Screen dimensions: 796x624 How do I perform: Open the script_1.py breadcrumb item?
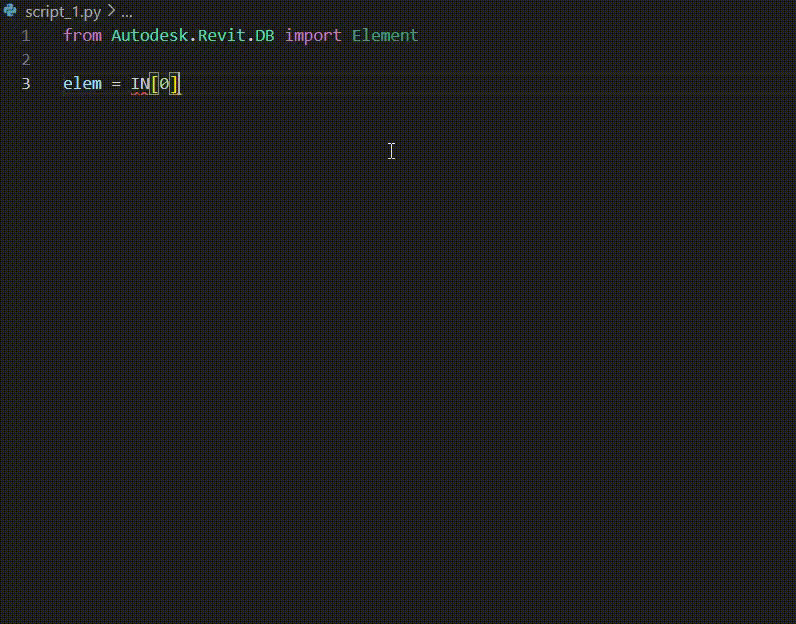tap(63, 12)
